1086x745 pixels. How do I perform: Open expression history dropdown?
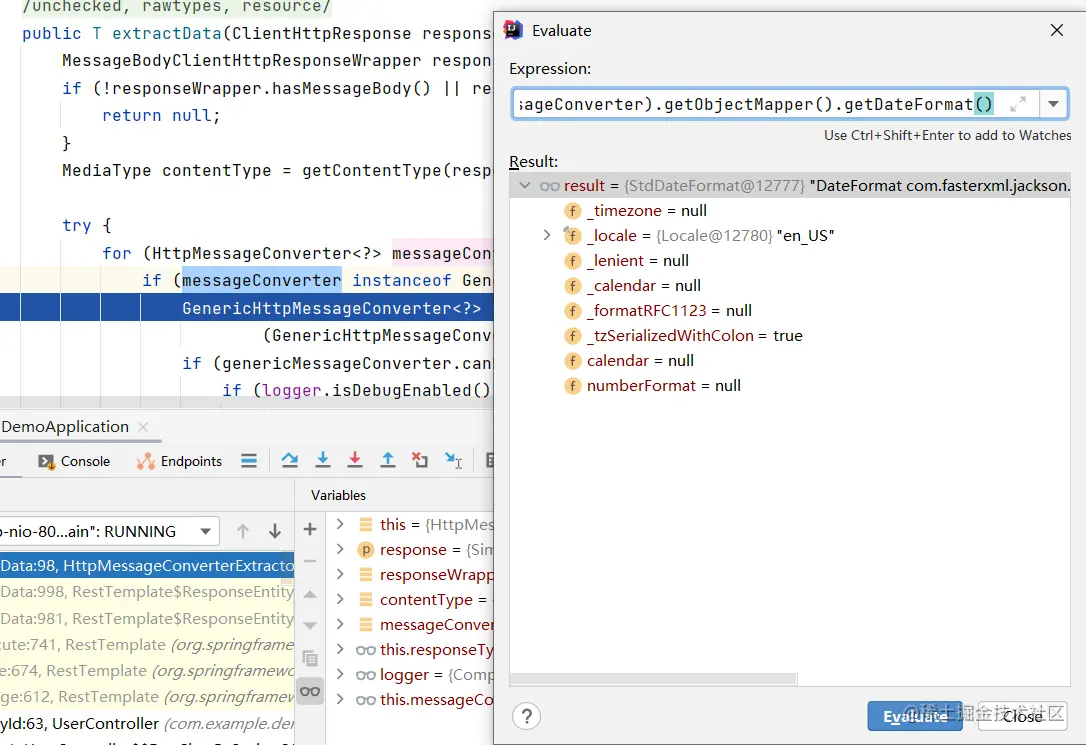click(x=1053, y=105)
